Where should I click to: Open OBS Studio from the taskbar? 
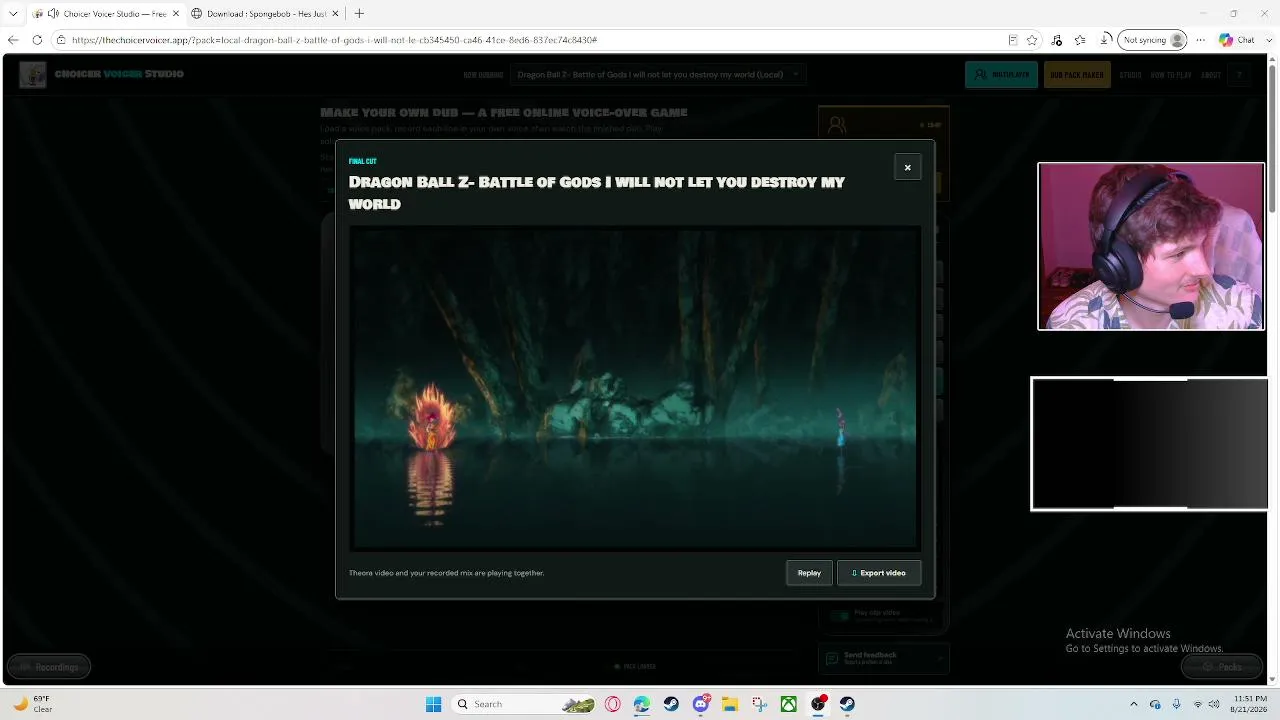819,704
